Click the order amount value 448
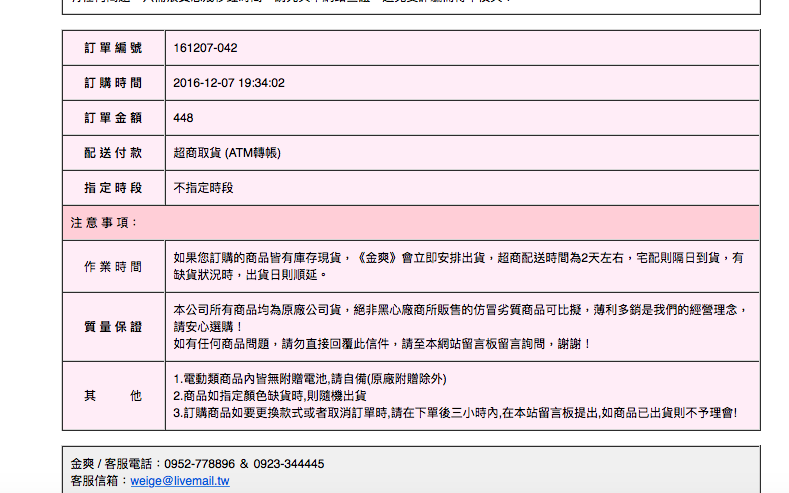This screenshot has height=493, width=789. pyautogui.click(x=183, y=118)
